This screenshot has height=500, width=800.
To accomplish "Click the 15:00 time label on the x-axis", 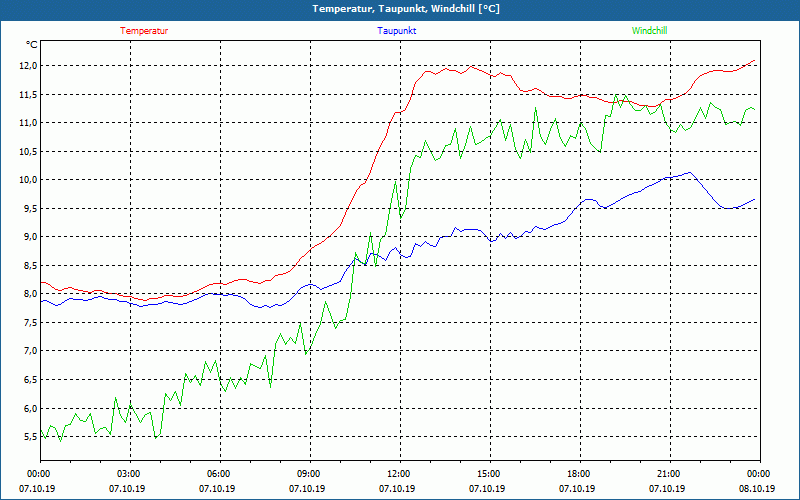I will [490, 473].
